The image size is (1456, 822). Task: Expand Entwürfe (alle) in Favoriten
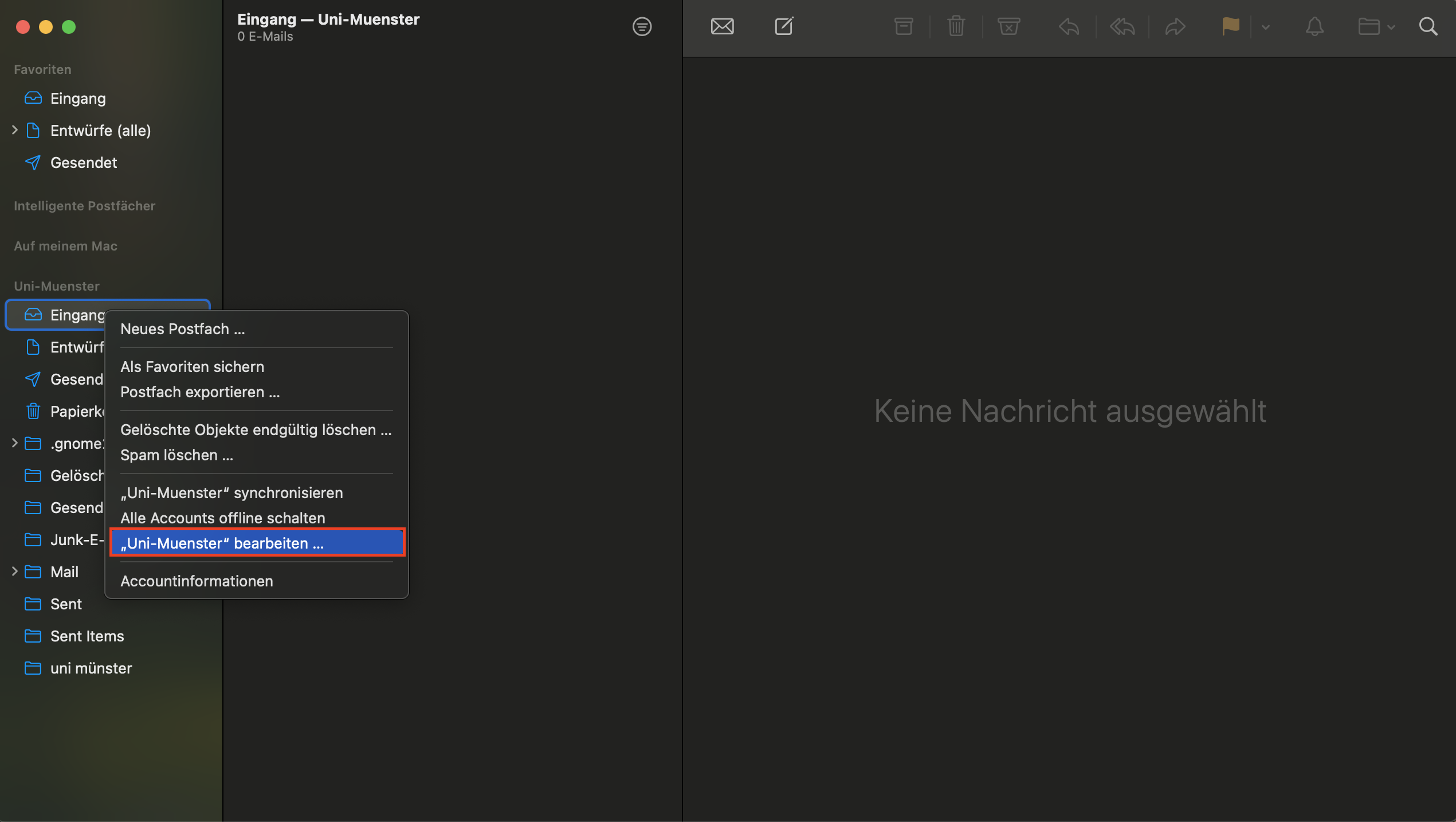pyautogui.click(x=15, y=130)
